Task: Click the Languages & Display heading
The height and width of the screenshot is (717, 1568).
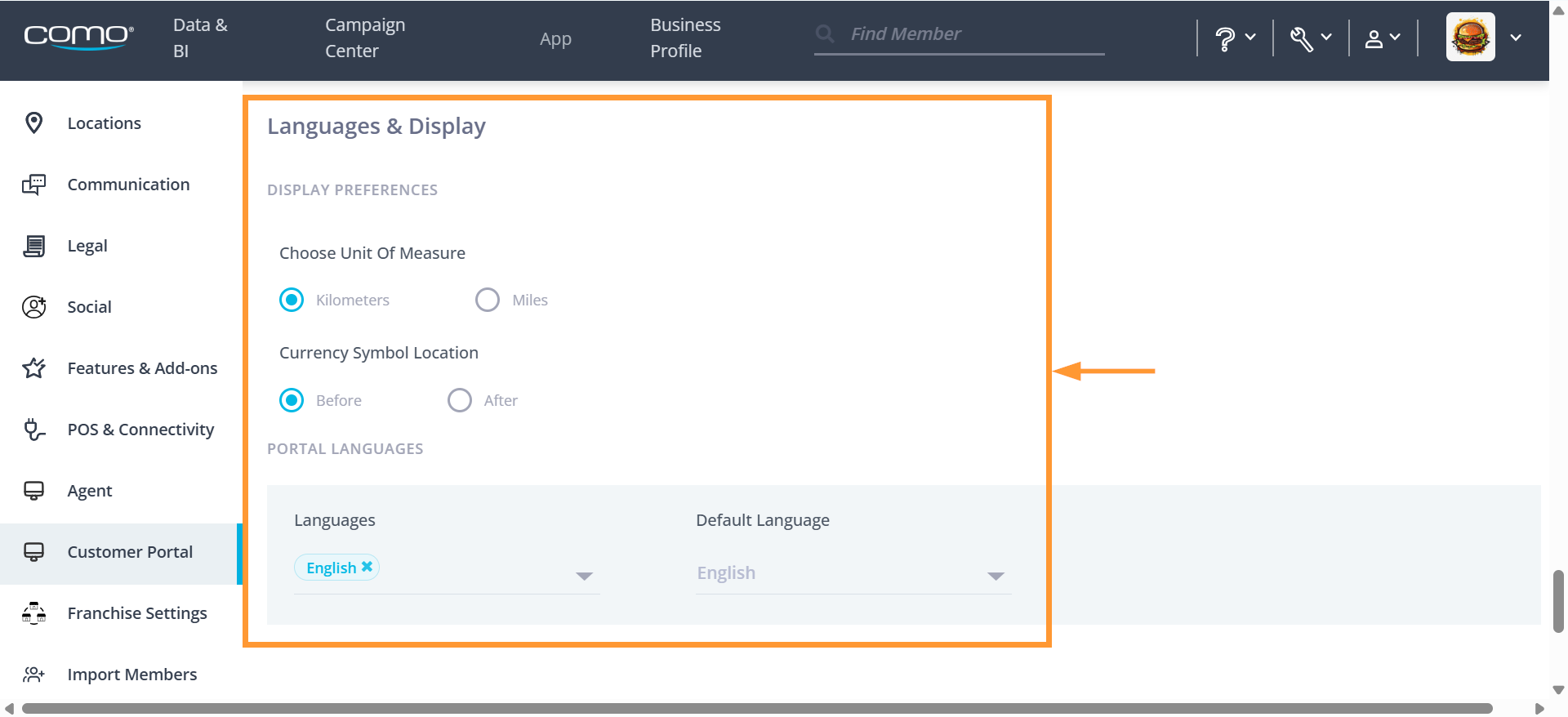Action: [x=376, y=126]
